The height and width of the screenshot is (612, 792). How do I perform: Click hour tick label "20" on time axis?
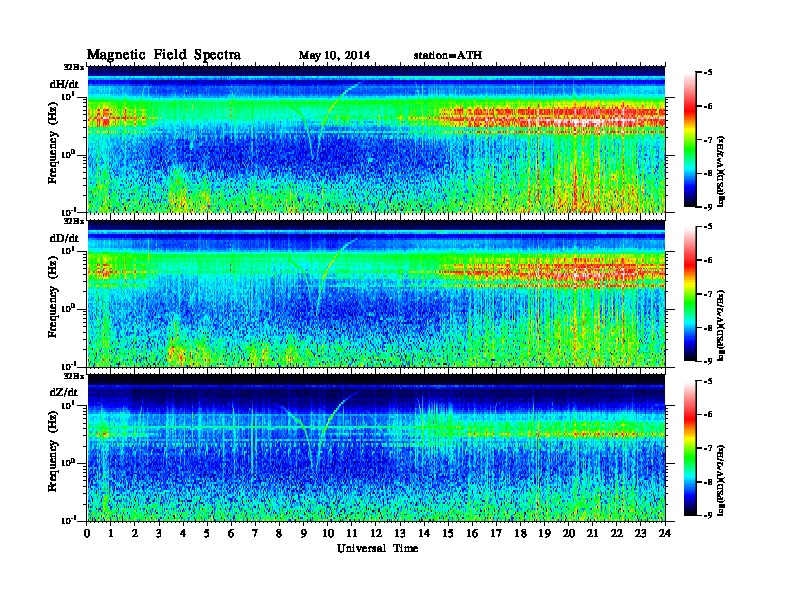click(x=569, y=533)
